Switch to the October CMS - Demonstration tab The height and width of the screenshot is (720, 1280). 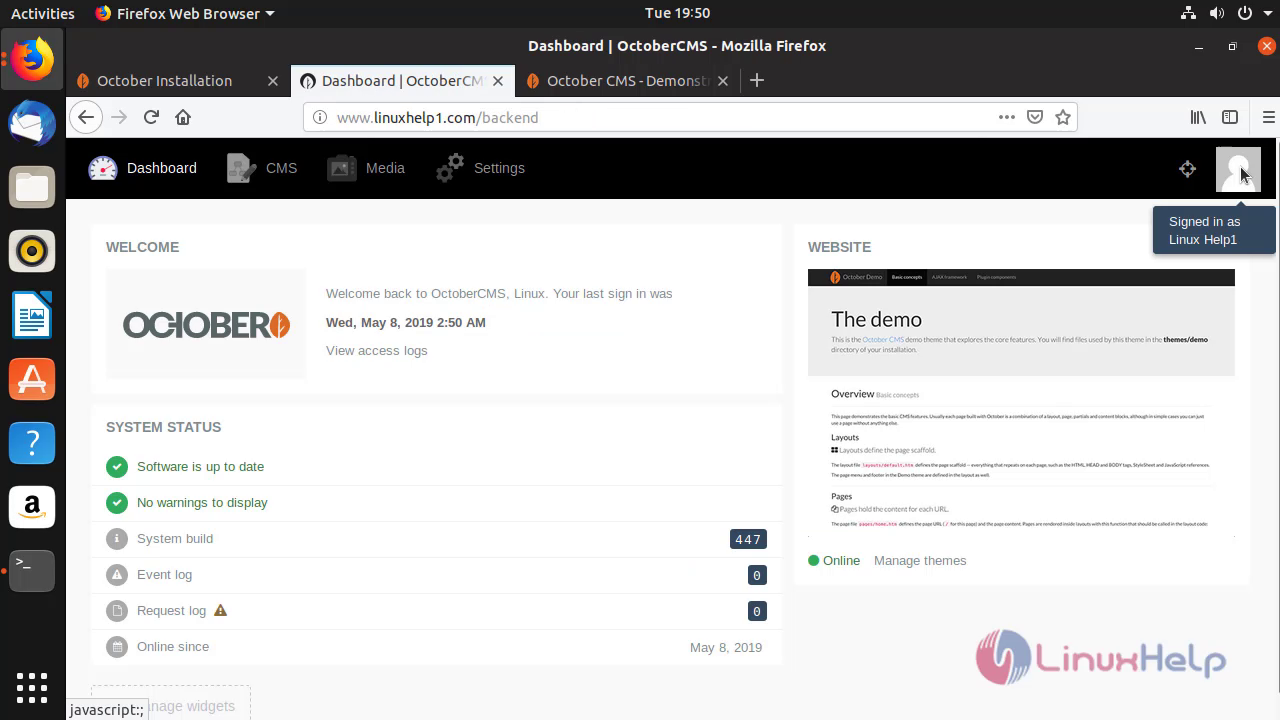pyautogui.click(x=629, y=81)
